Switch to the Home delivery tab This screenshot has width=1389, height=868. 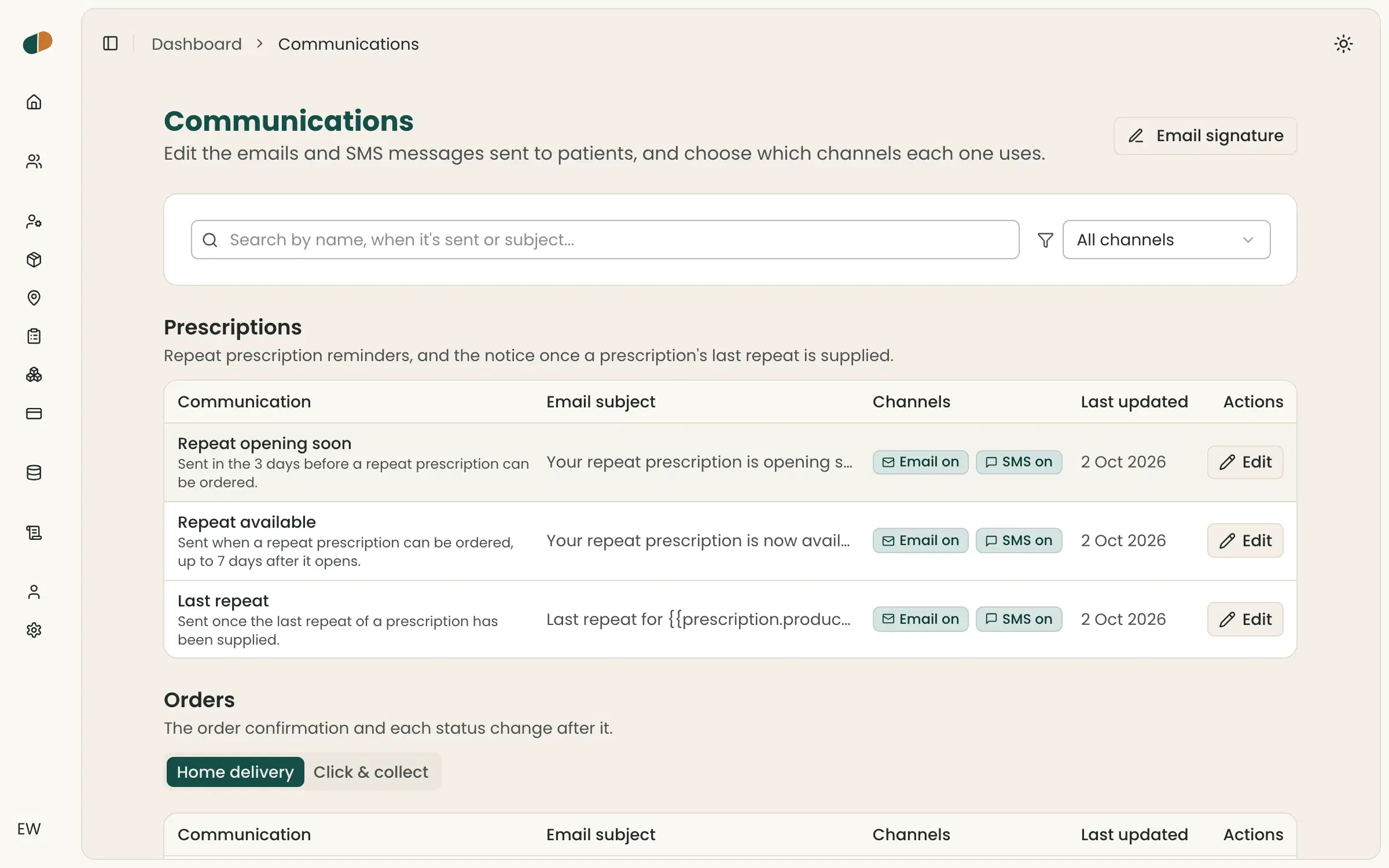[236, 772]
